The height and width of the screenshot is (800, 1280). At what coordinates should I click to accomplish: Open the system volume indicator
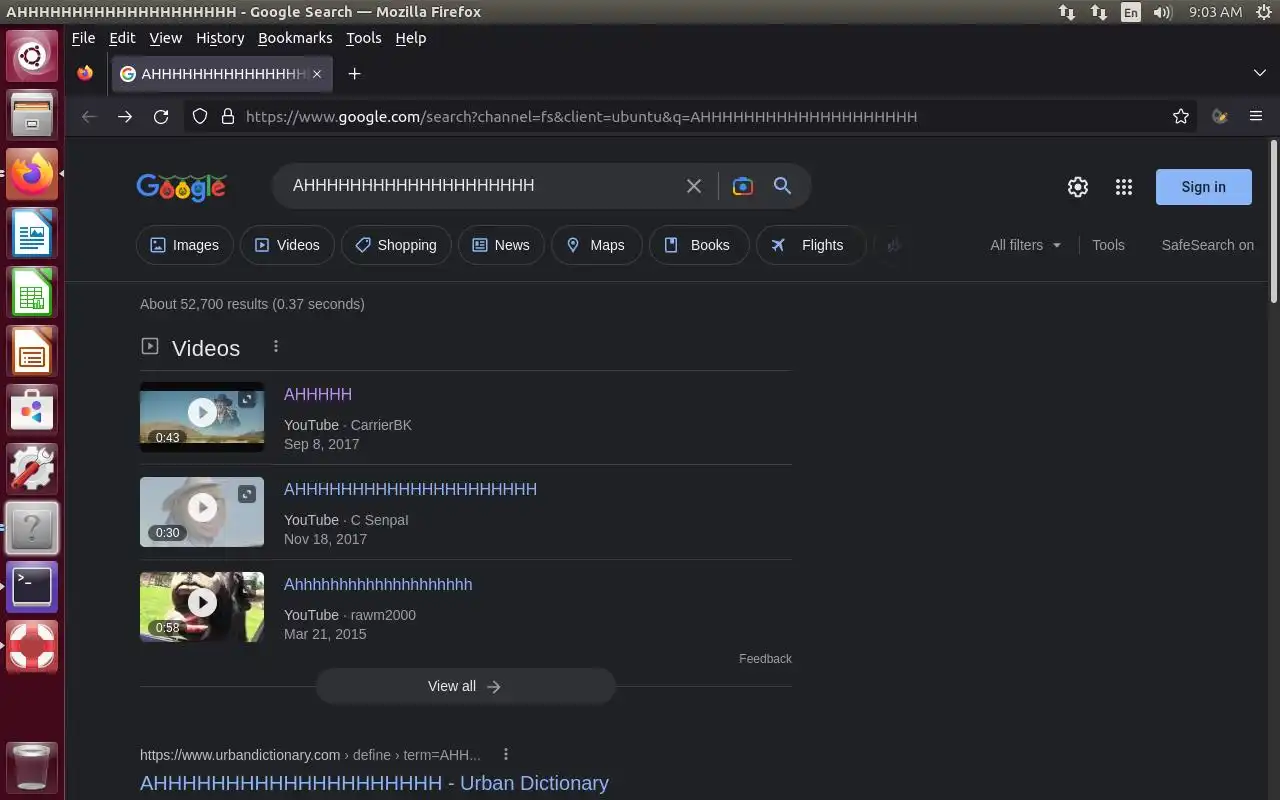(1162, 12)
